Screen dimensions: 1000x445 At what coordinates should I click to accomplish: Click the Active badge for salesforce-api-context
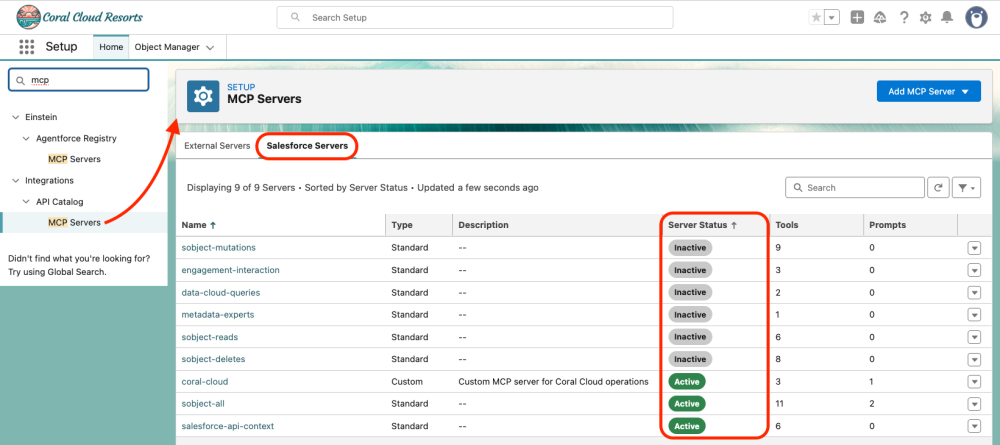pyautogui.click(x=687, y=426)
